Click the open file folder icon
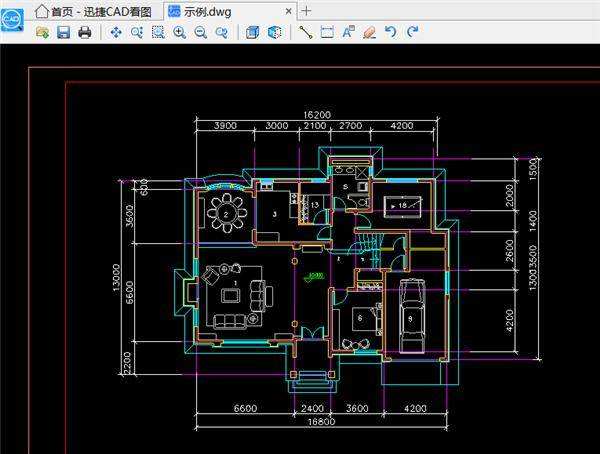600x454 pixels. point(42,32)
